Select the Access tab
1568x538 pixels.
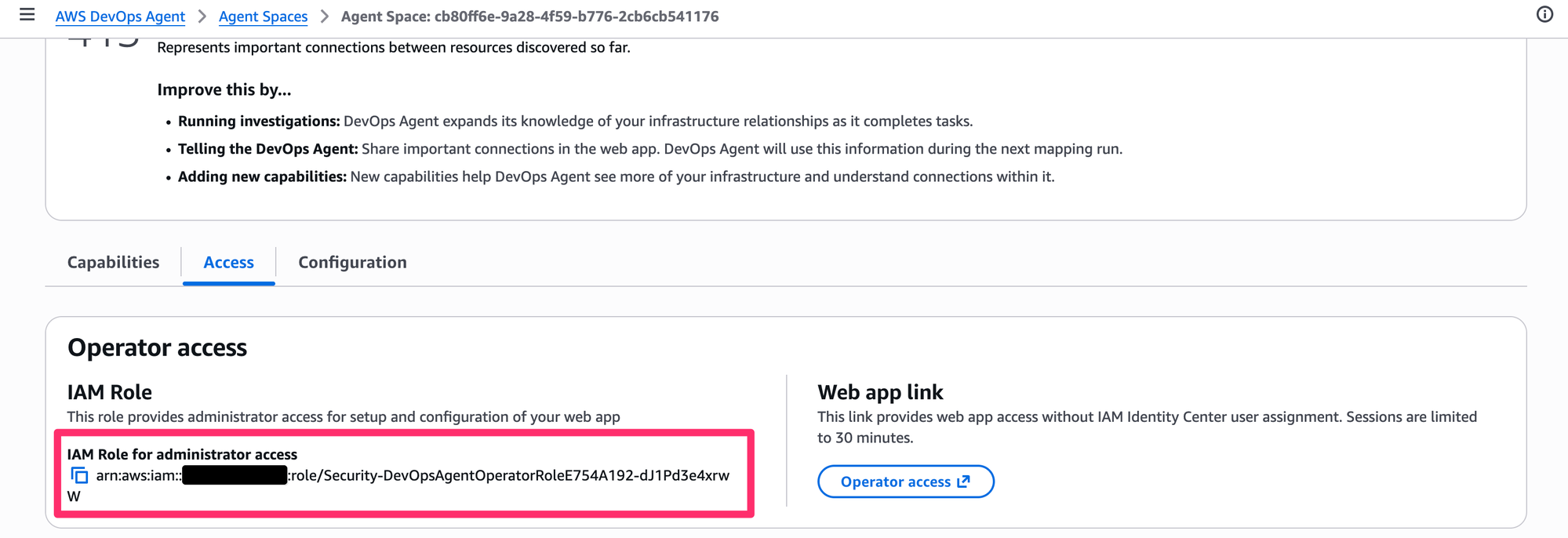click(x=228, y=263)
